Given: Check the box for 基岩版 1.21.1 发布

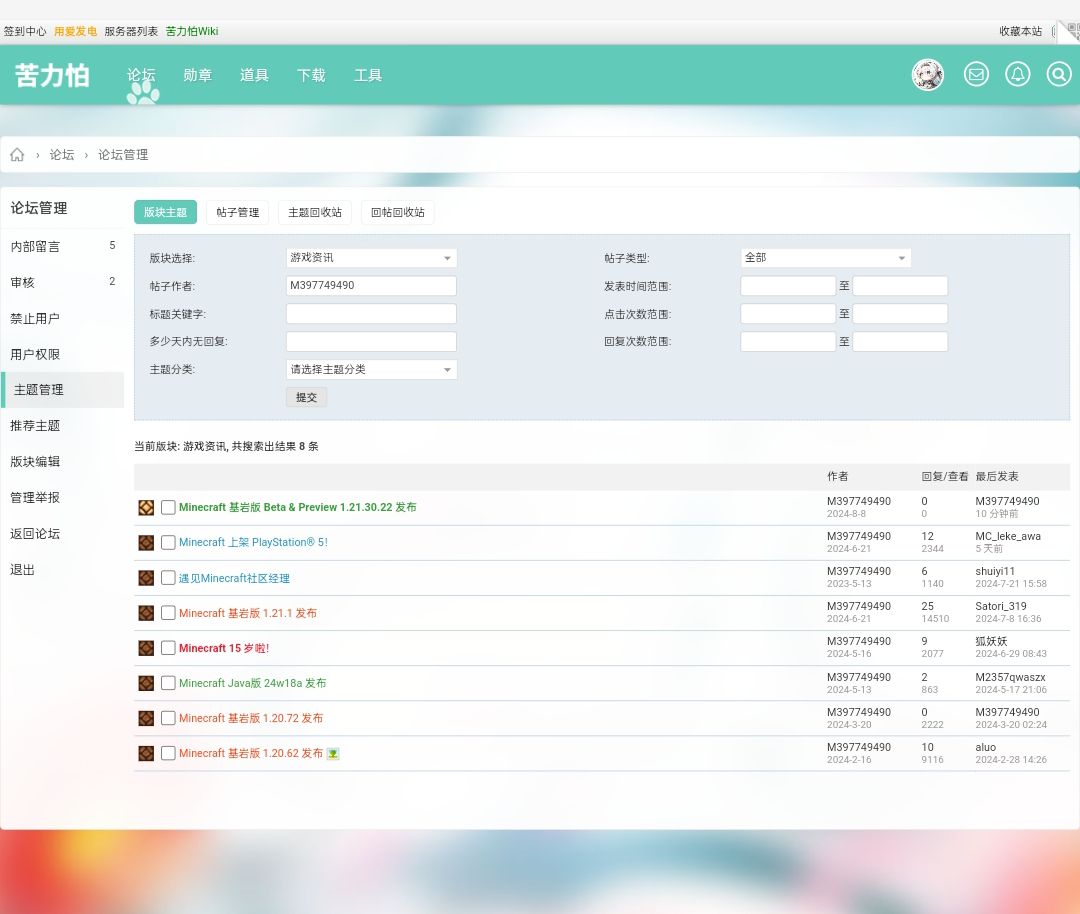Looking at the screenshot, I should (x=168, y=613).
